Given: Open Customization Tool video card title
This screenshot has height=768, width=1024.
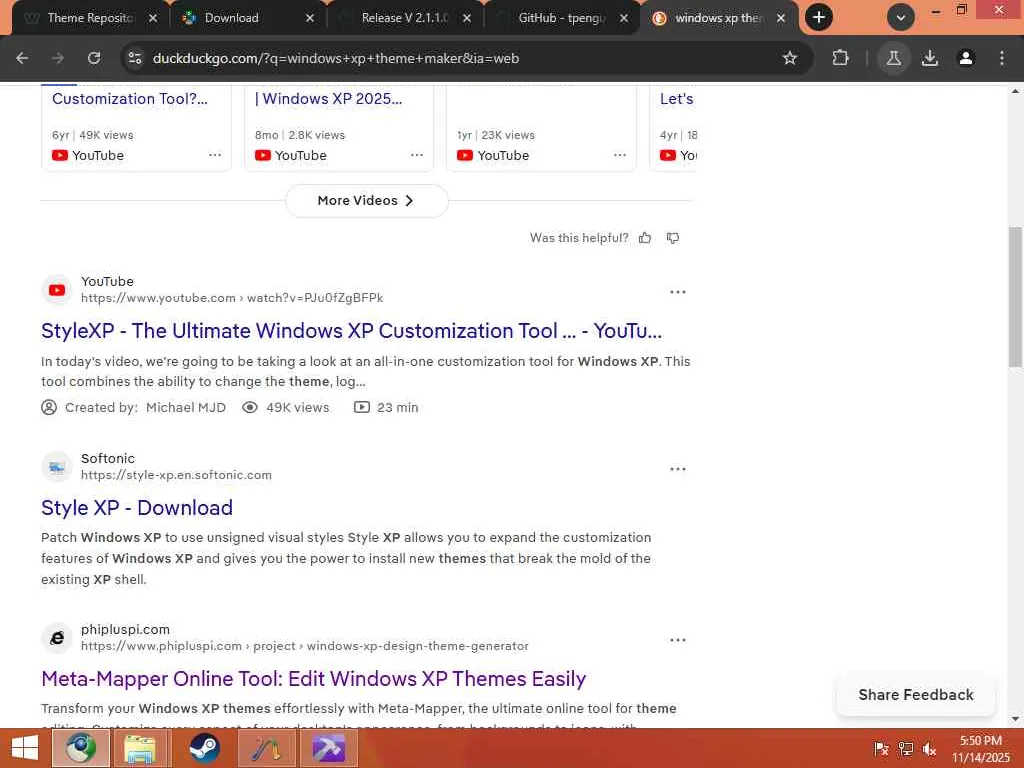Looking at the screenshot, I should [130, 99].
